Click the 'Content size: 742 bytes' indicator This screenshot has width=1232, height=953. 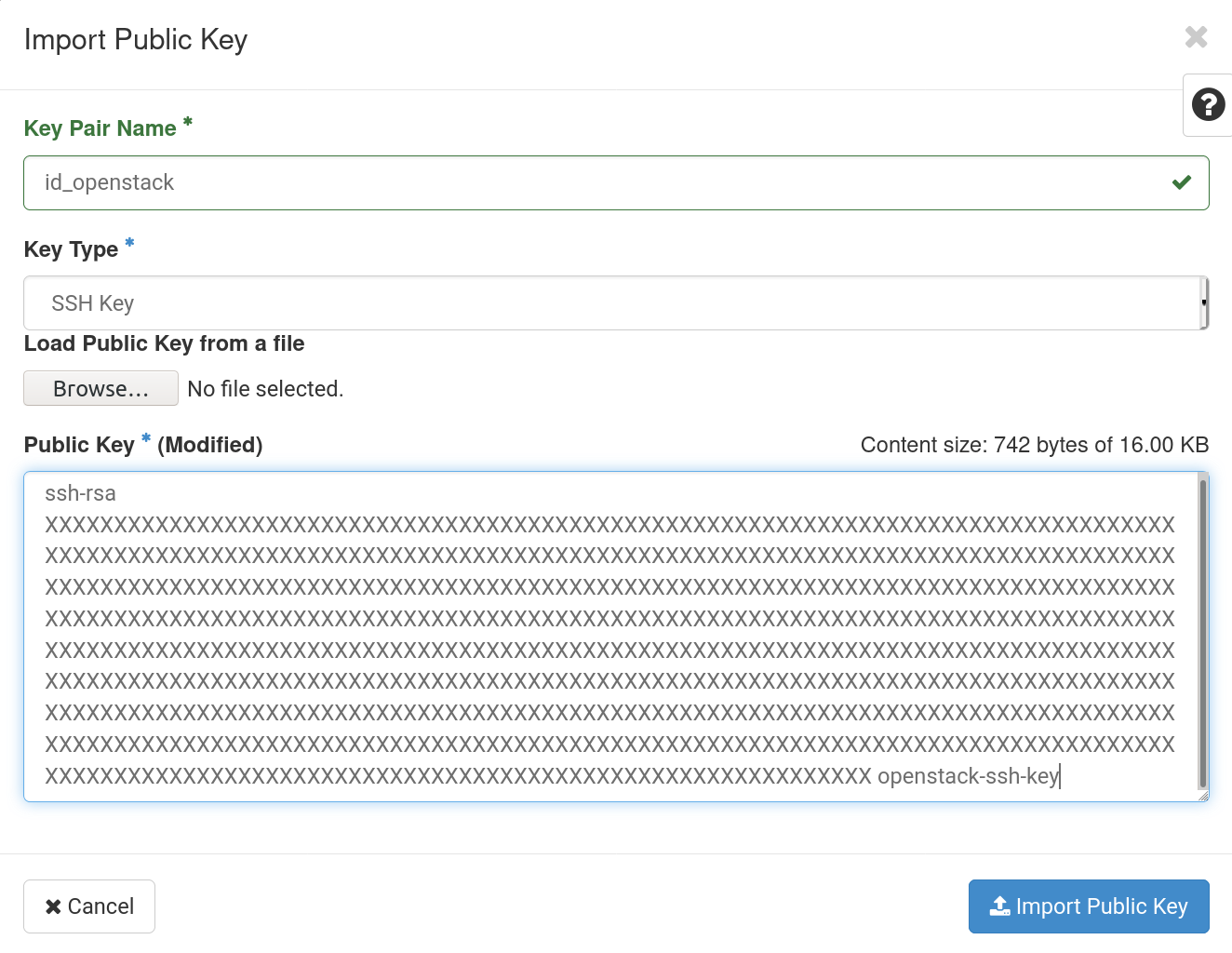point(1033,445)
